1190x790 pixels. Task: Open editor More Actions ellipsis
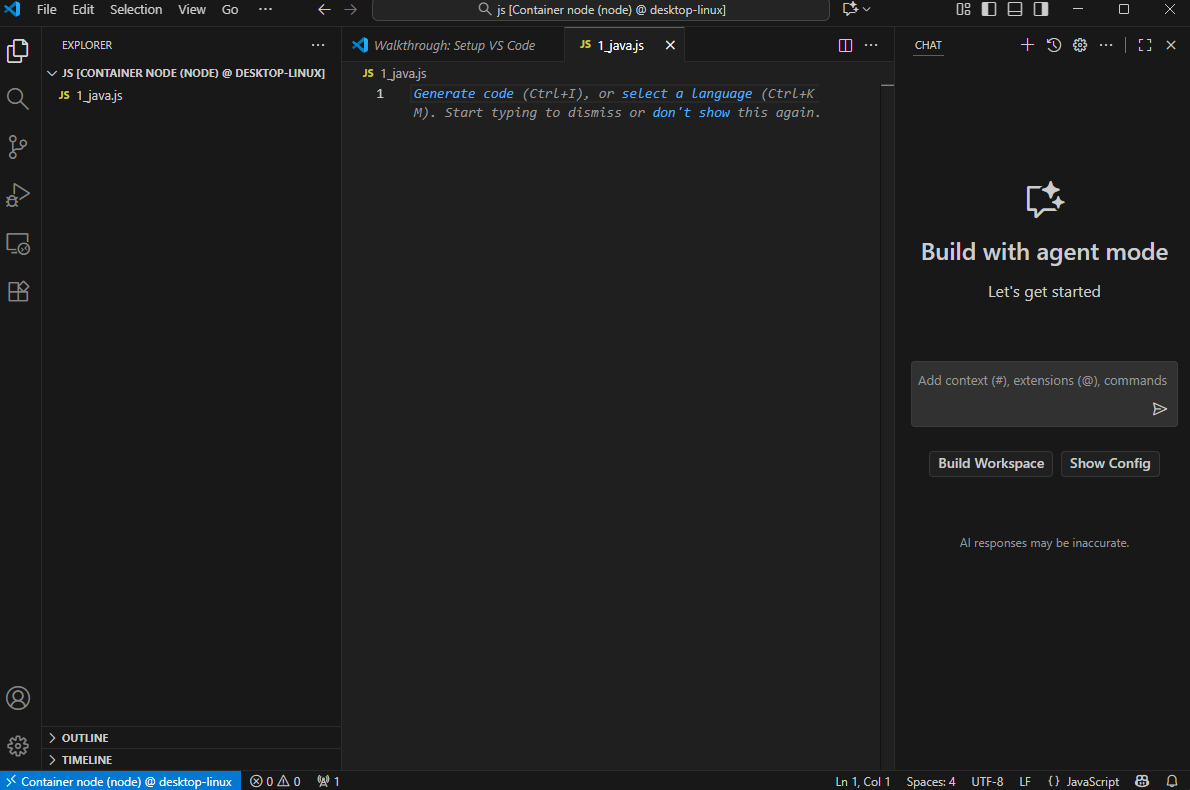pyautogui.click(x=871, y=46)
